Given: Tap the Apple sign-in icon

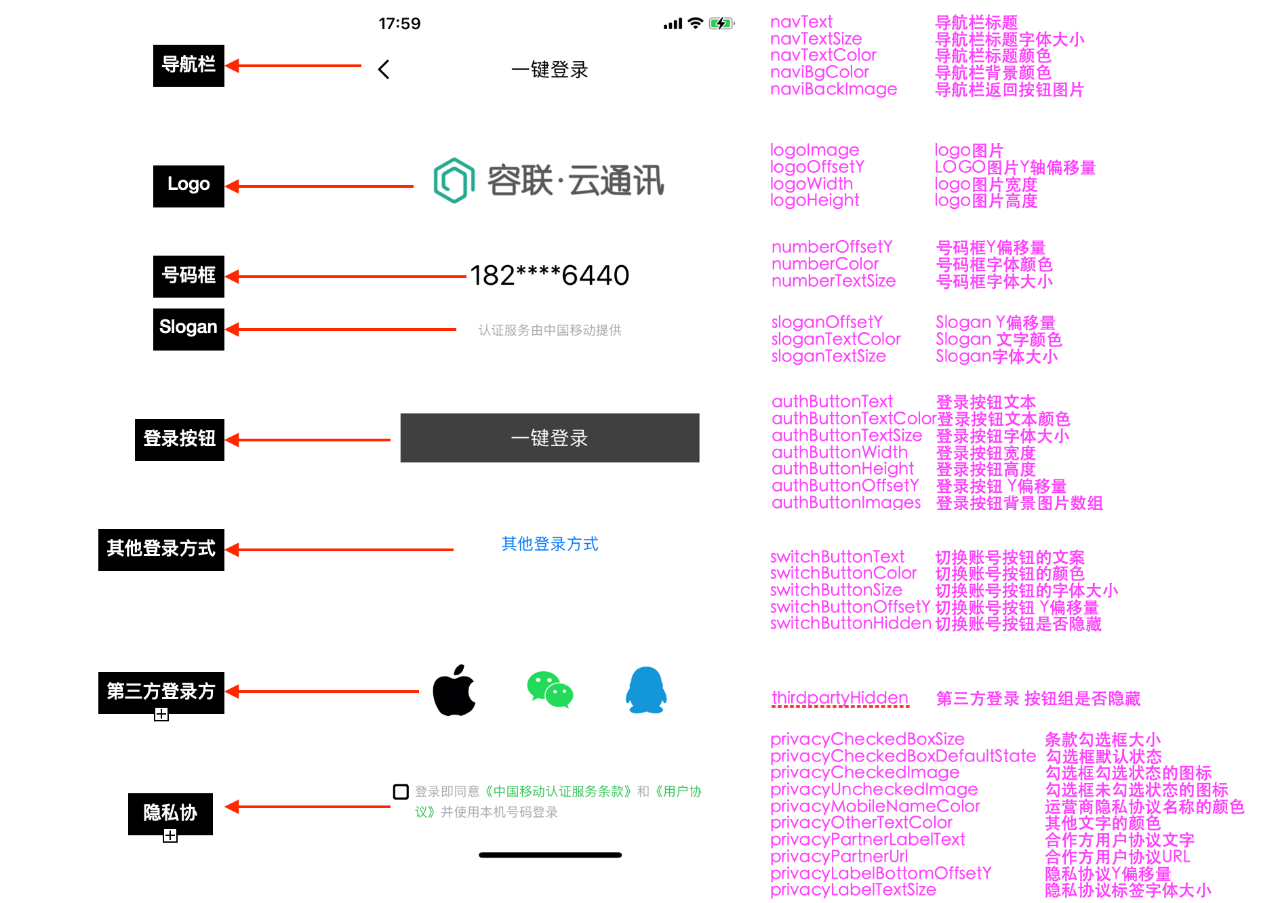Looking at the screenshot, I should [x=454, y=690].
